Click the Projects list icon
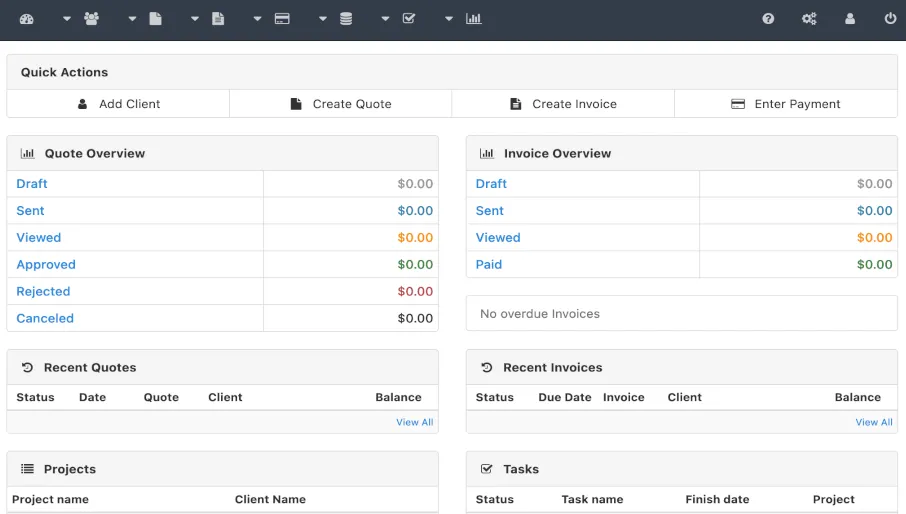The width and height of the screenshot is (906, 514). (27, 469)
